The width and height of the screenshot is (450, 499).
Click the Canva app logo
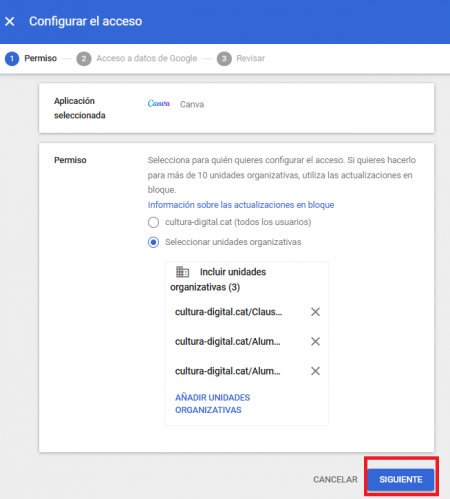(159, 104)
